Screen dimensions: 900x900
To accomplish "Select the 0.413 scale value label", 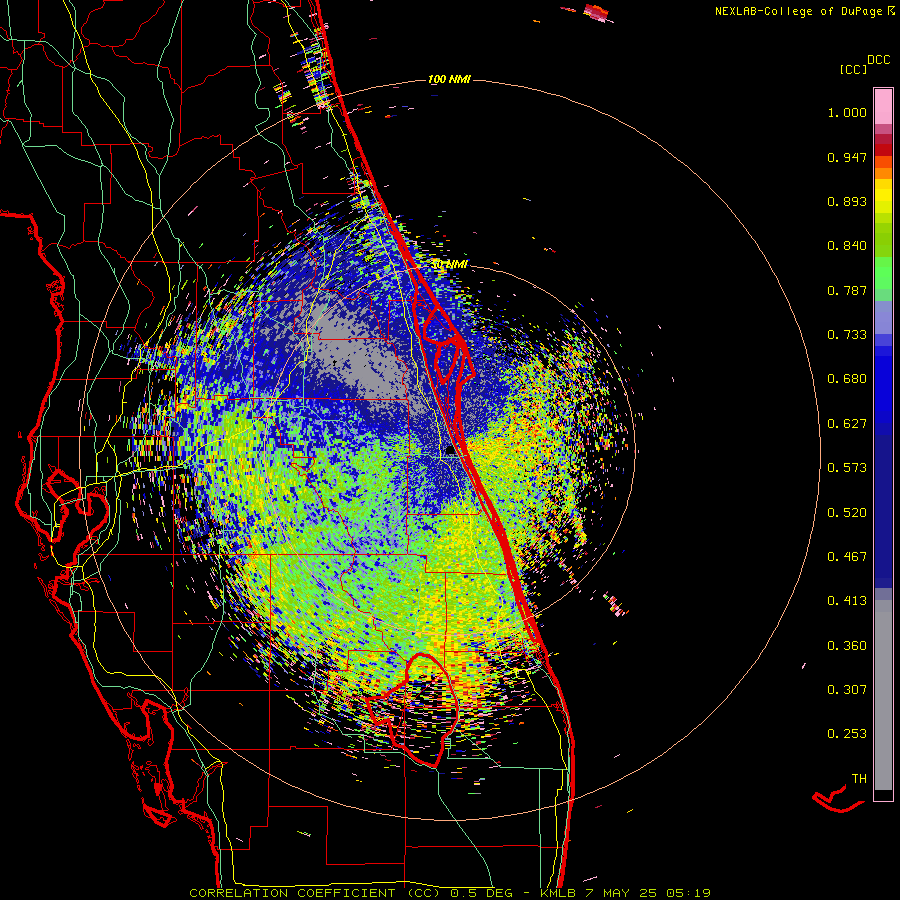I will tap(847, 601).
